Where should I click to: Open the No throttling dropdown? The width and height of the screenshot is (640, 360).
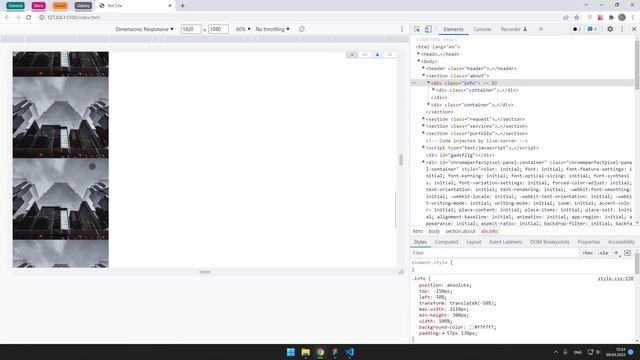pos(272,29)
